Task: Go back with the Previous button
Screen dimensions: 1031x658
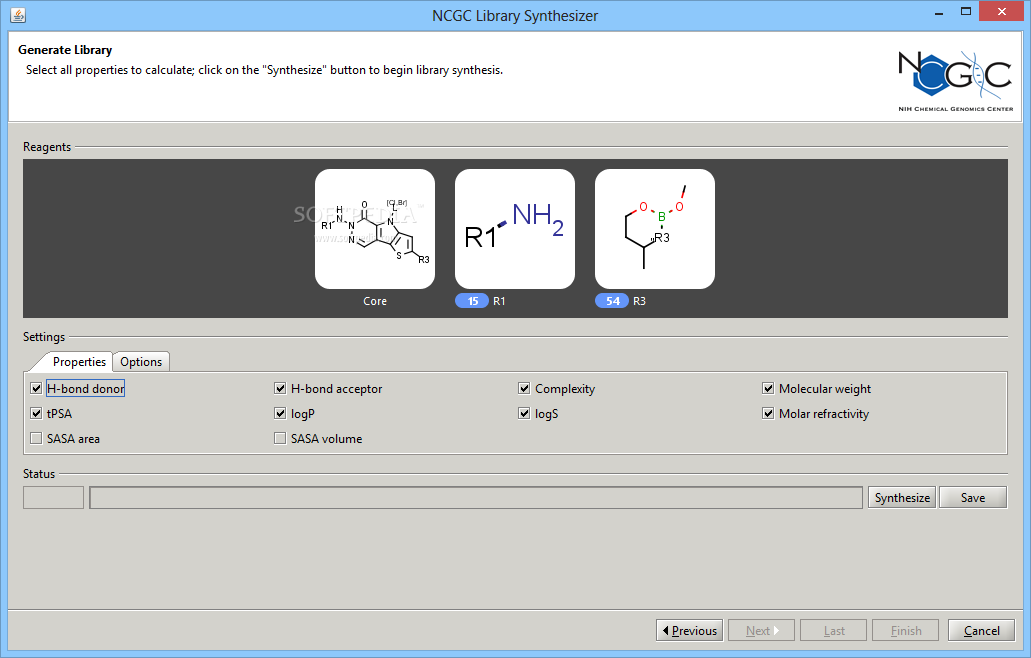Action: point(689,630)
